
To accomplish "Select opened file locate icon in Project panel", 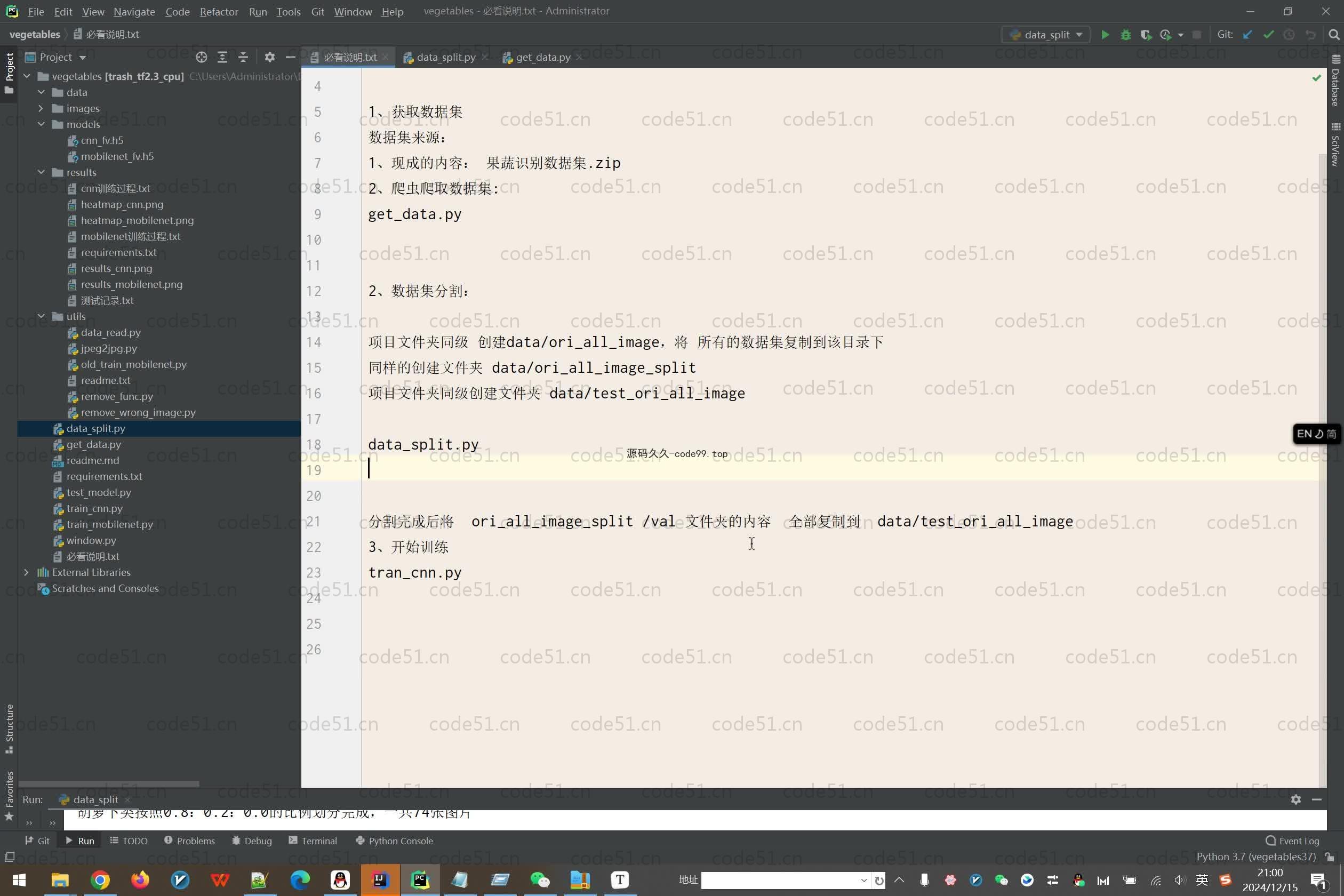I will coord(201,57).
